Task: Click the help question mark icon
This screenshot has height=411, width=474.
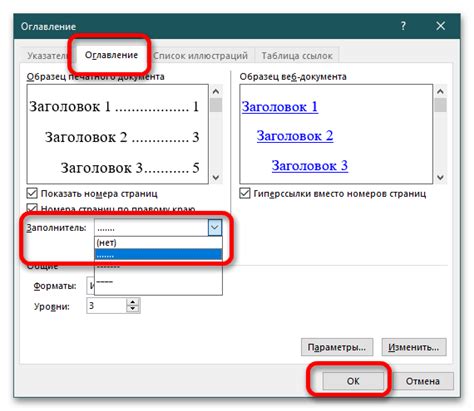Action: coord(403,26)
